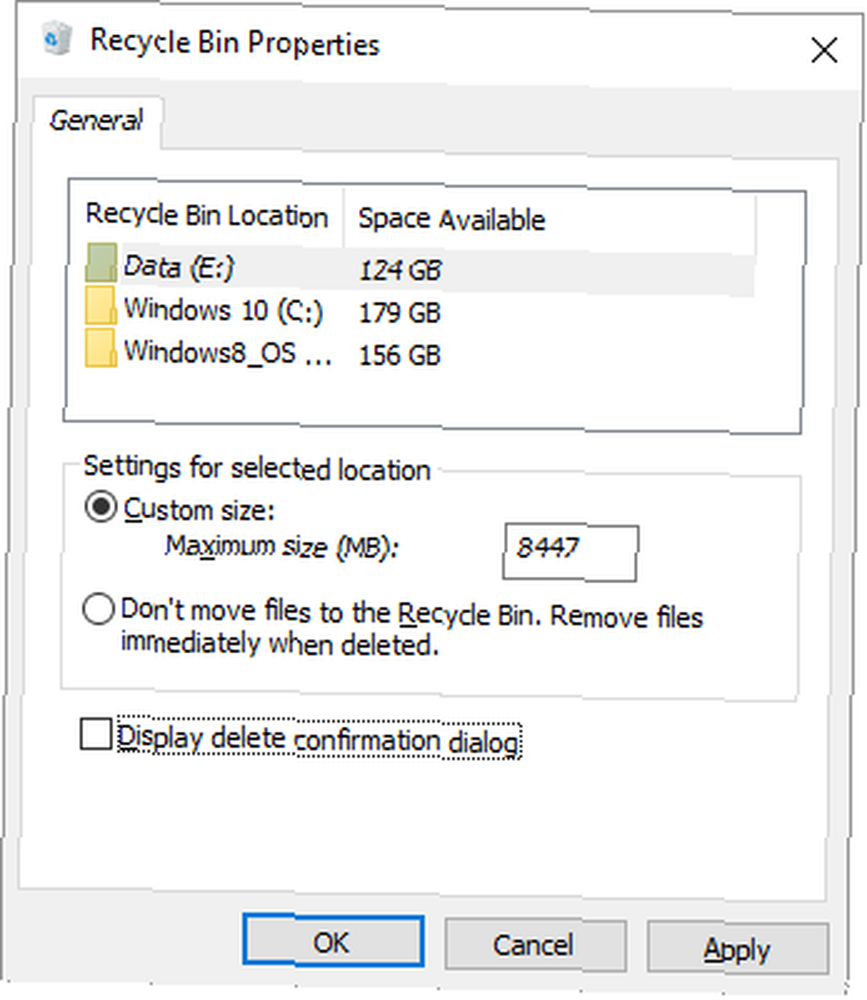The height and width of the screenshot is (1000, 867).
Task: Select the Data (E:) drive folder icon
Action: tap(101, 263)
